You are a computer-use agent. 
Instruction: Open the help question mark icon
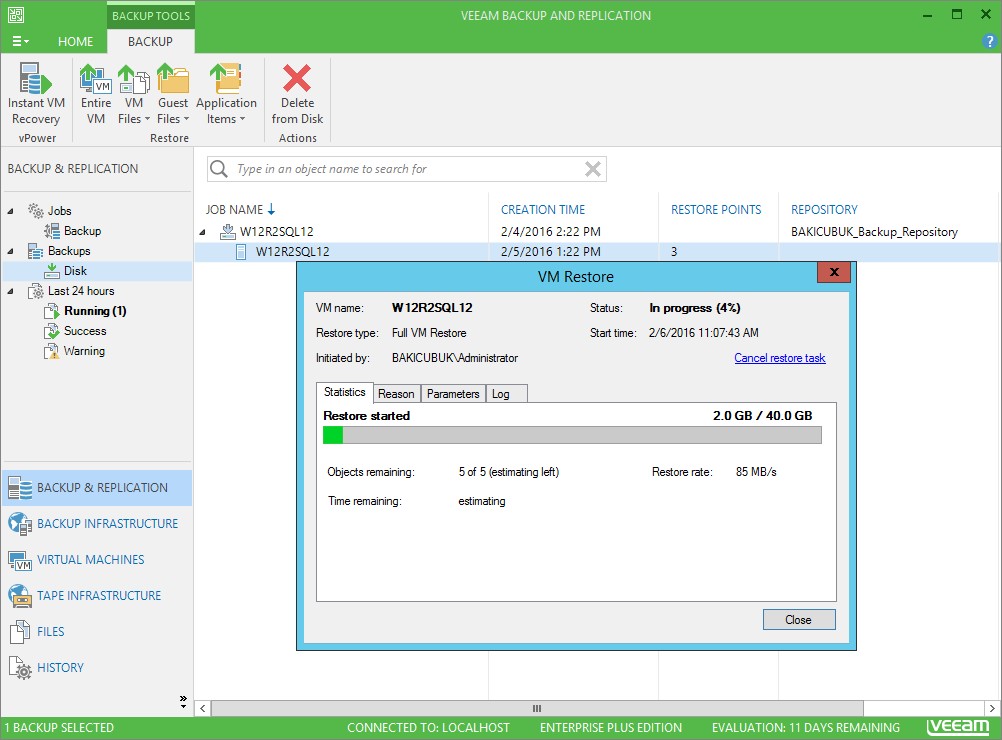989,42
